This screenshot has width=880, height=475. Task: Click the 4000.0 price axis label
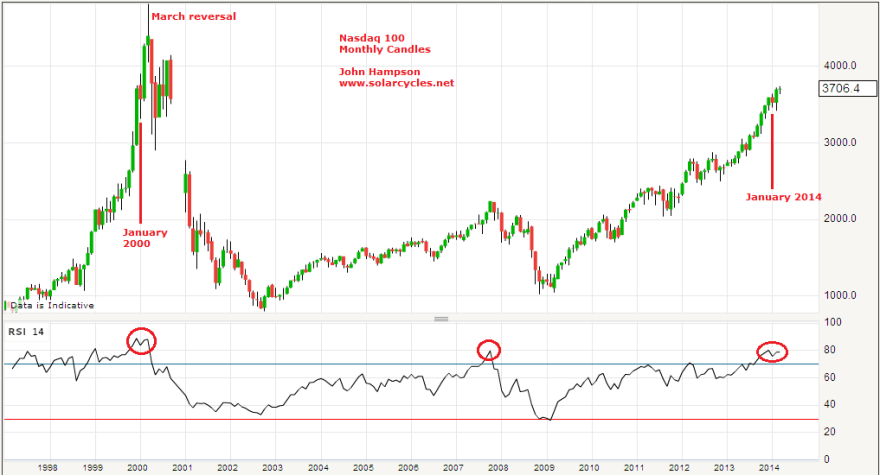840,65
